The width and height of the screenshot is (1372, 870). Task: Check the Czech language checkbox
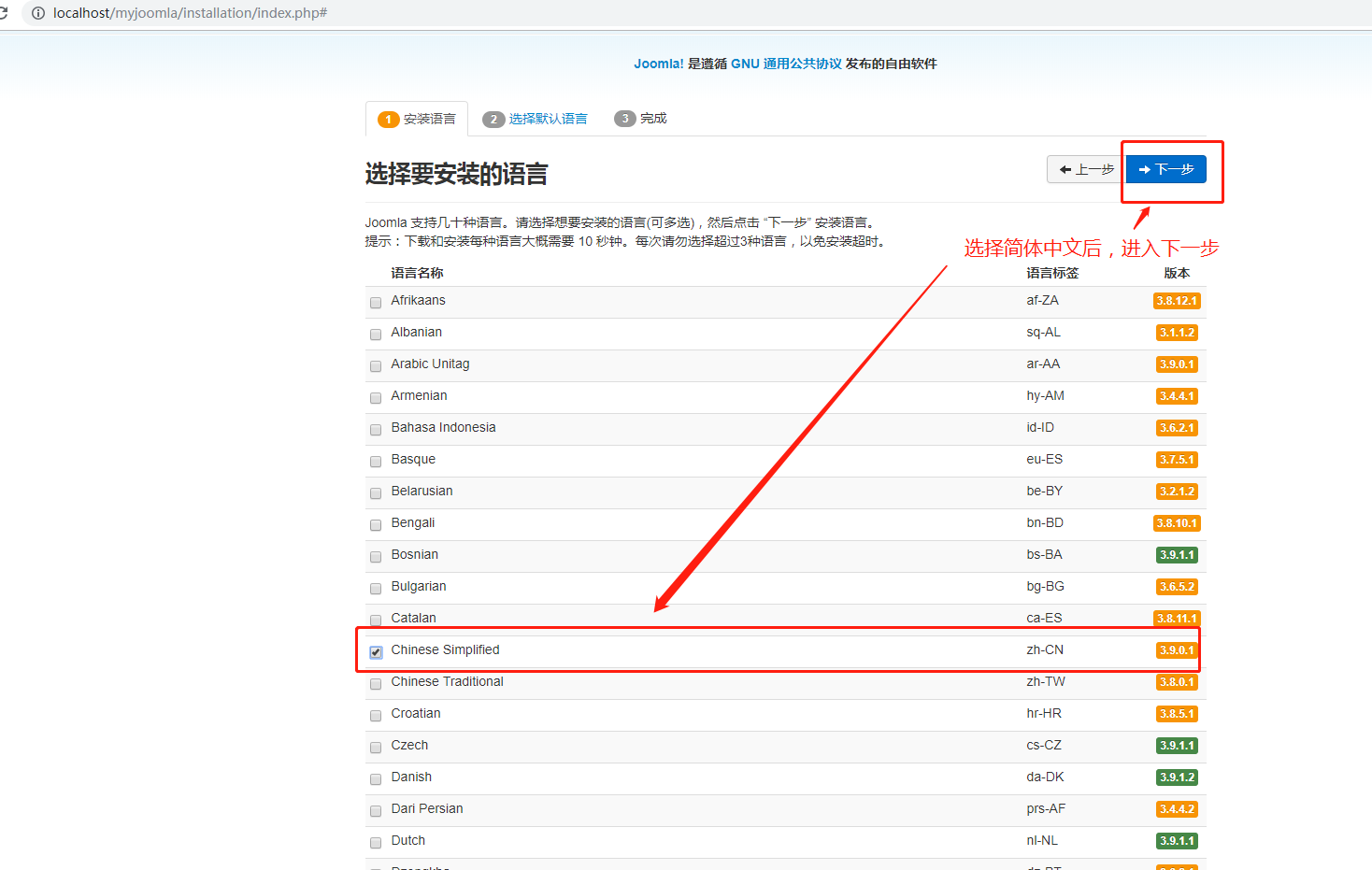point(376,748)
